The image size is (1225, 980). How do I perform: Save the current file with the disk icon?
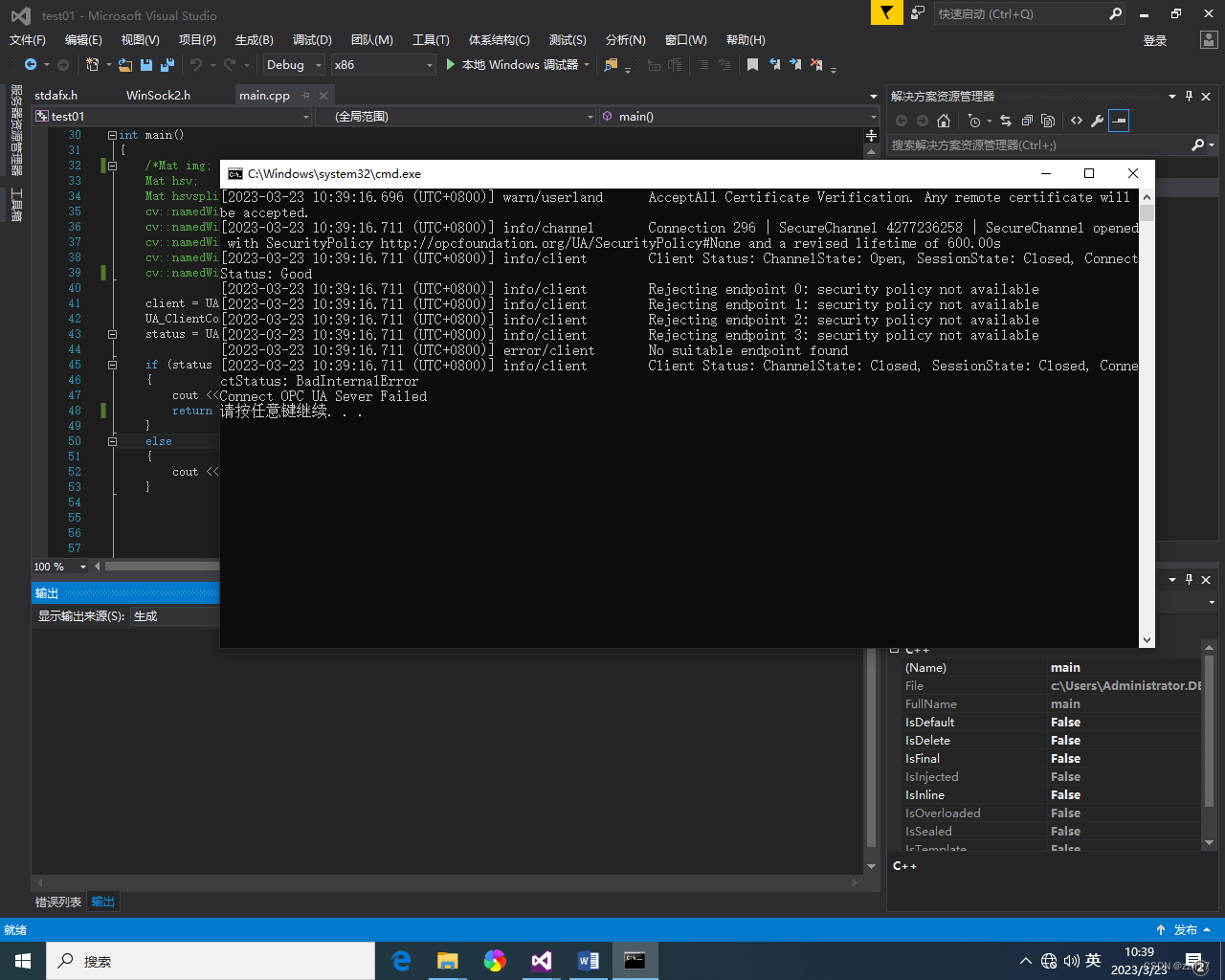click(x=146, y=64)
